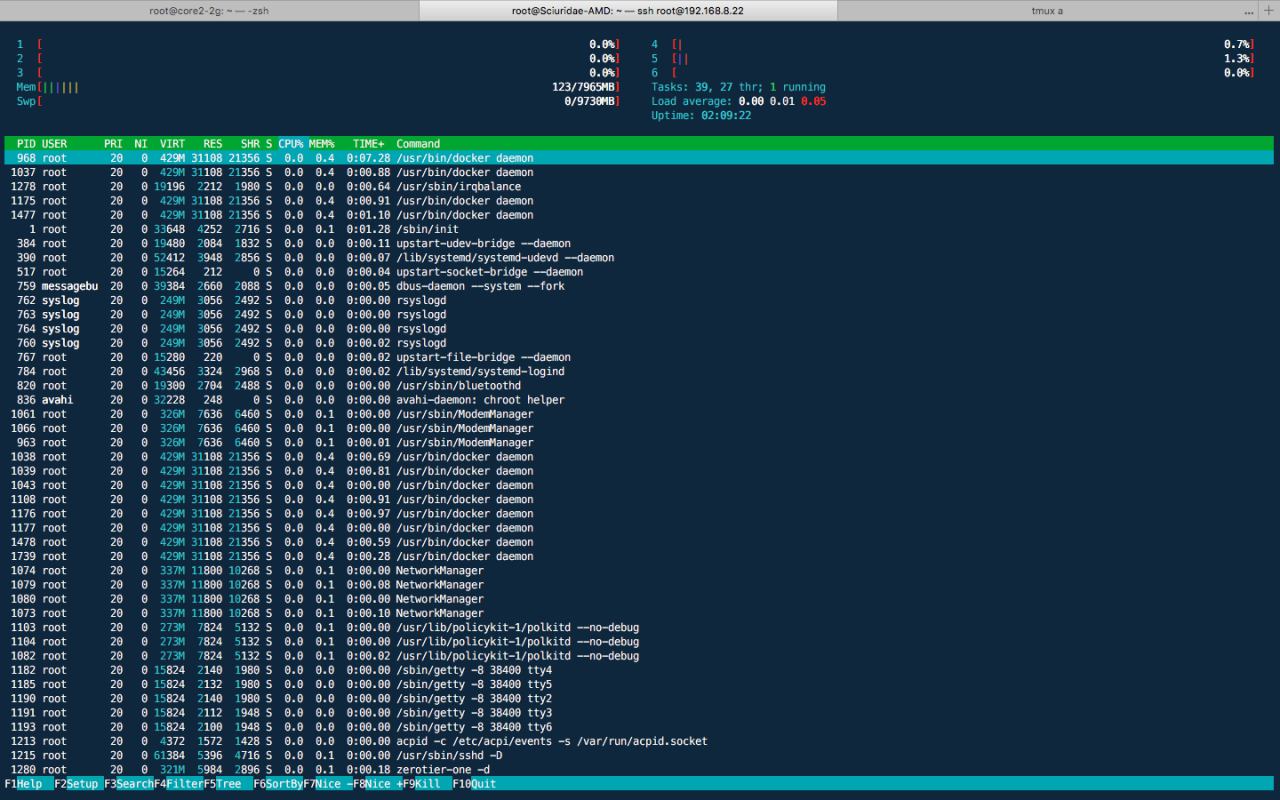Sort by the USER column header
Image resolution: width=1280 pixels, height=800 pixels.
pyautogui.click(x=54, y=144)
